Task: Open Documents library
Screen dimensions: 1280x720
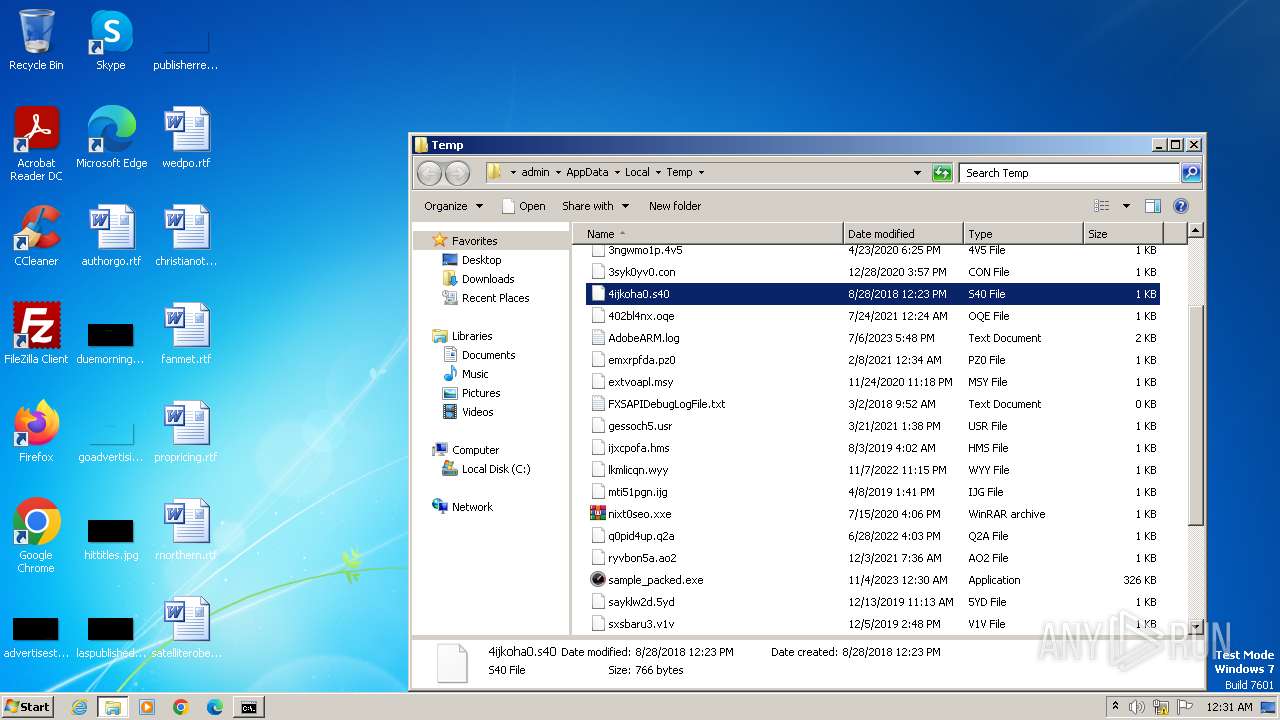Action: tap(488, 355)
